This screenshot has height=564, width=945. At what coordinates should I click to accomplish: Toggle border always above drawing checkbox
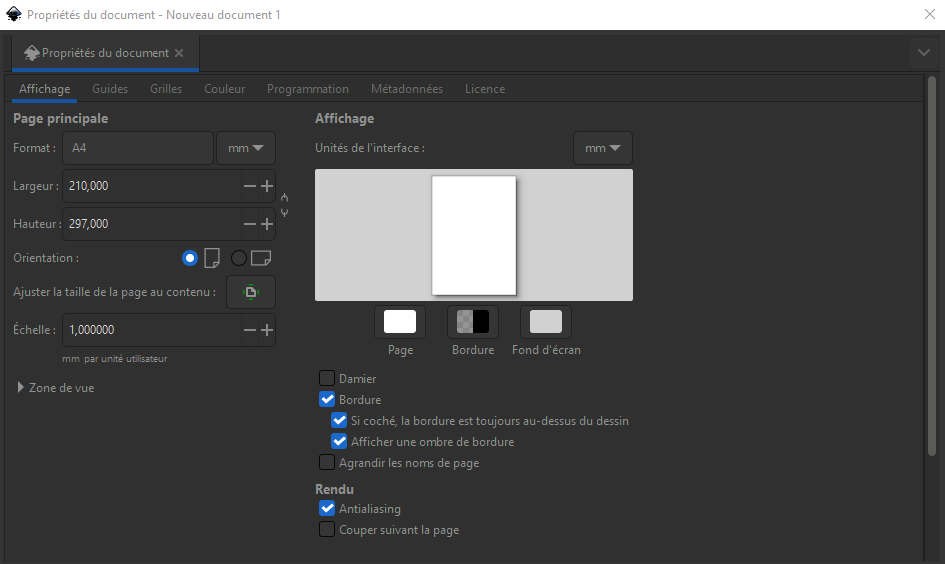(x=339, y=421)
